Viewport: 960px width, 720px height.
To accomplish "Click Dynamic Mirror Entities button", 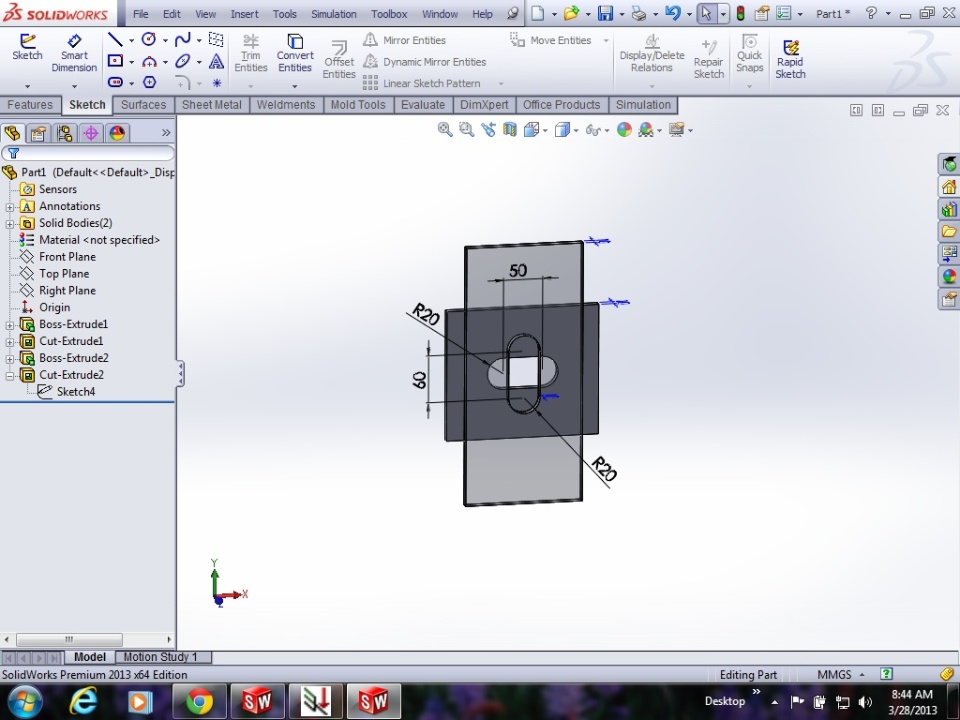I will coord(424,62).
